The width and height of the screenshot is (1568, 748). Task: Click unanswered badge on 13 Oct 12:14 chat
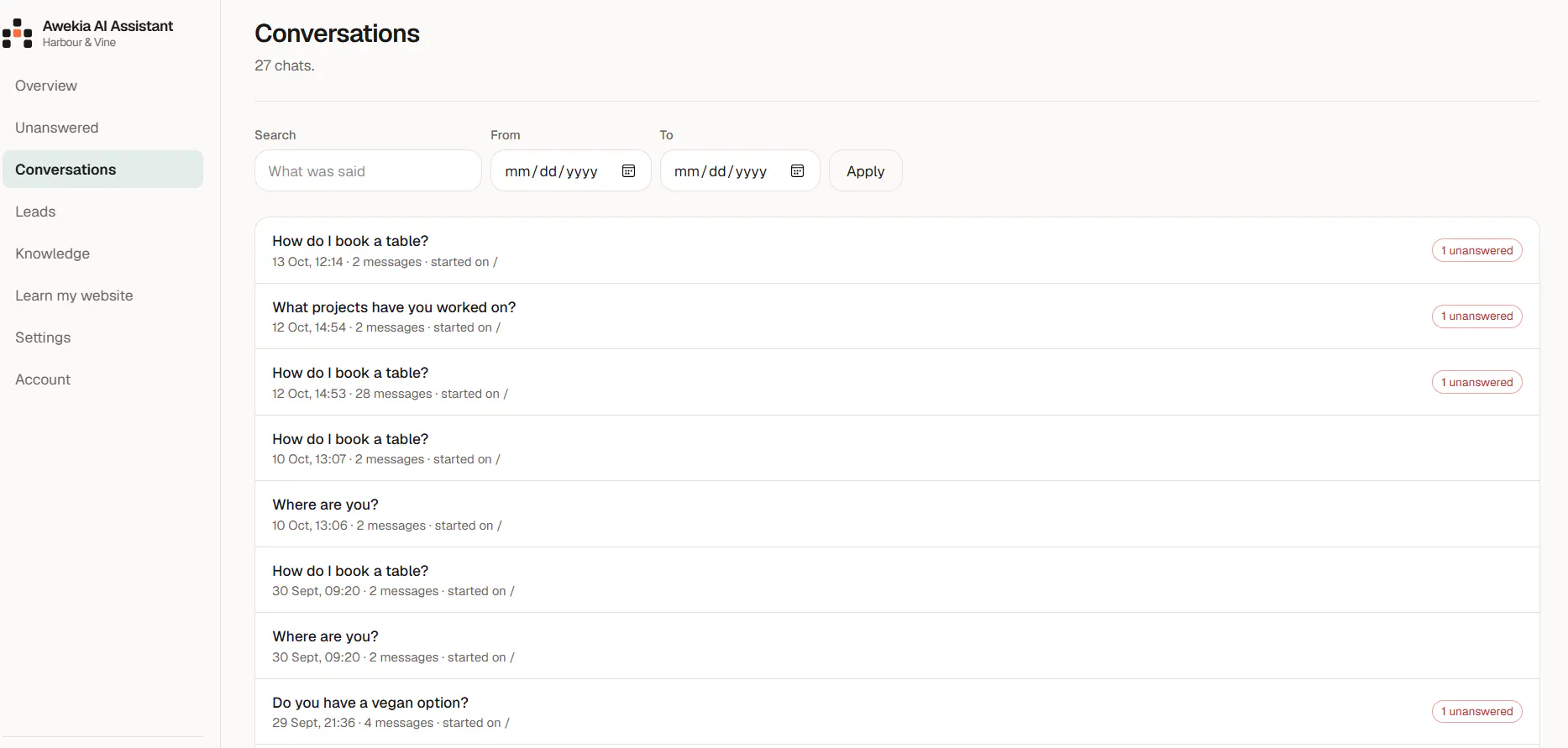[1477, 250]
